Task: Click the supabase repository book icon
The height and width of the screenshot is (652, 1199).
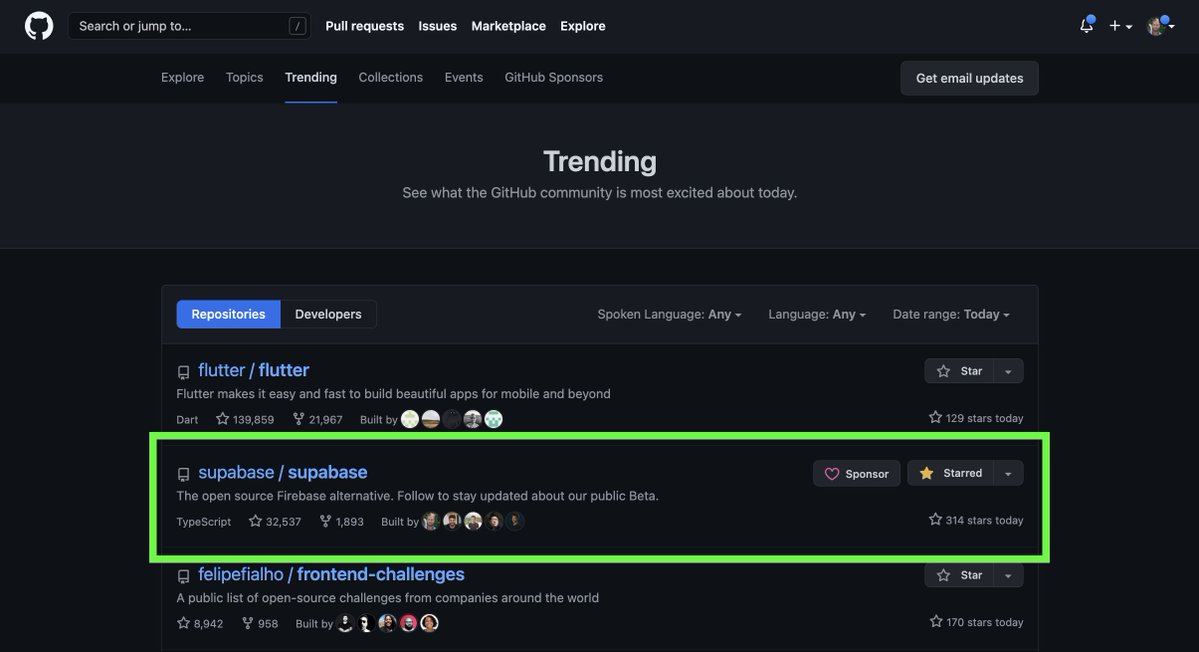Action: (x=184, y=475)
